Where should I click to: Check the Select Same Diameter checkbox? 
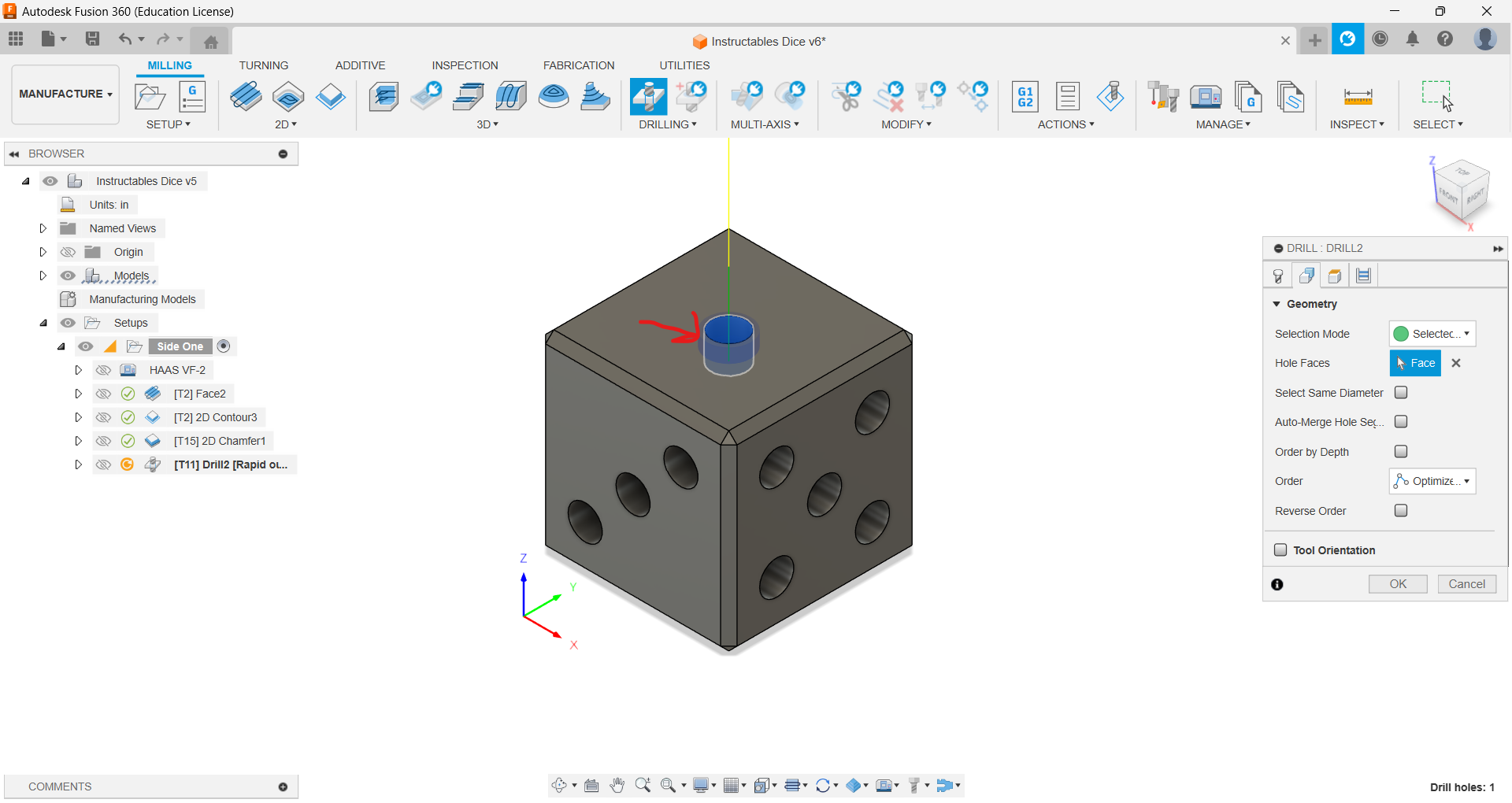click(1401, 392)
